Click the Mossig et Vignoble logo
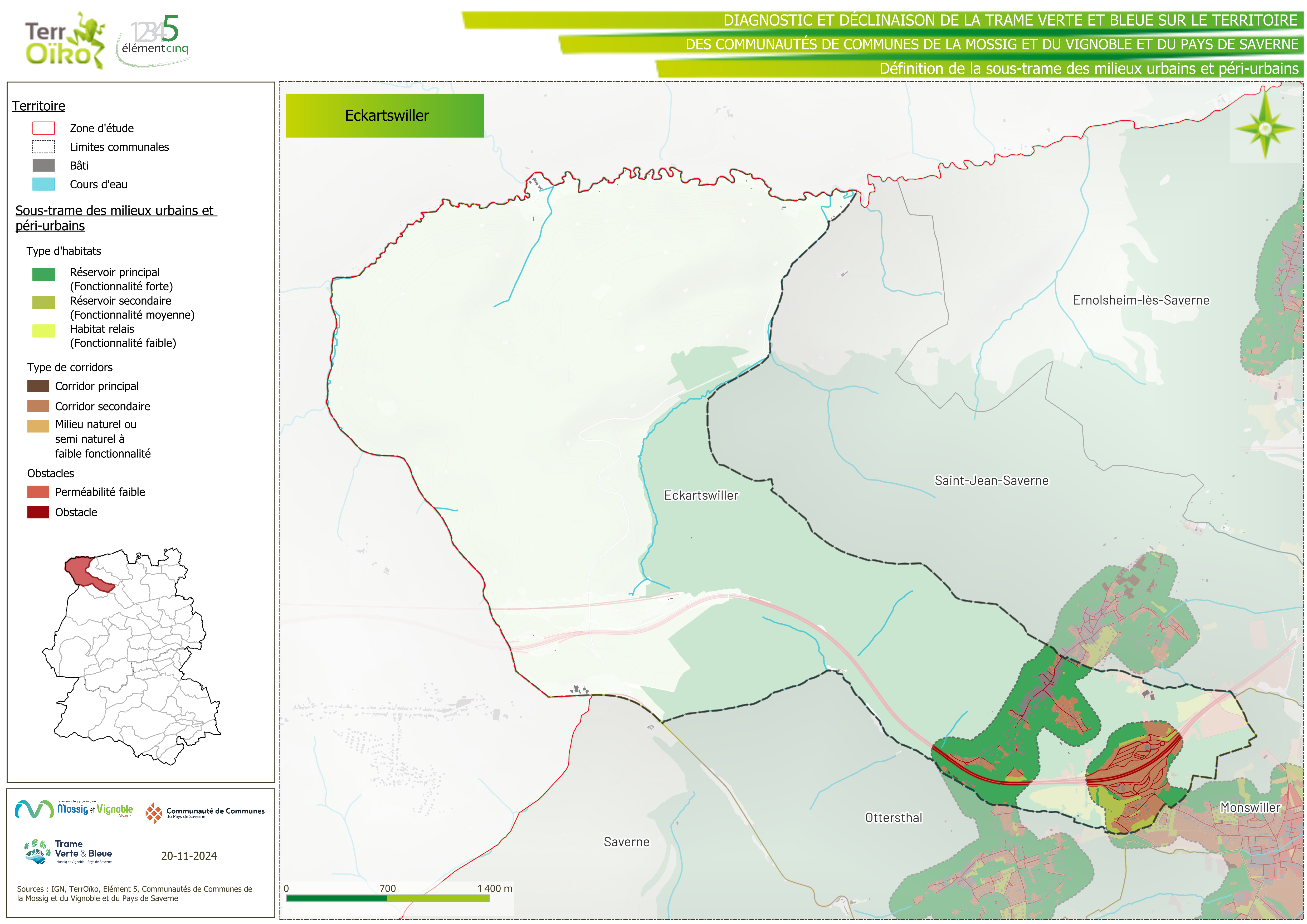This screenshot has height=924, width=1307. [74, 809]
